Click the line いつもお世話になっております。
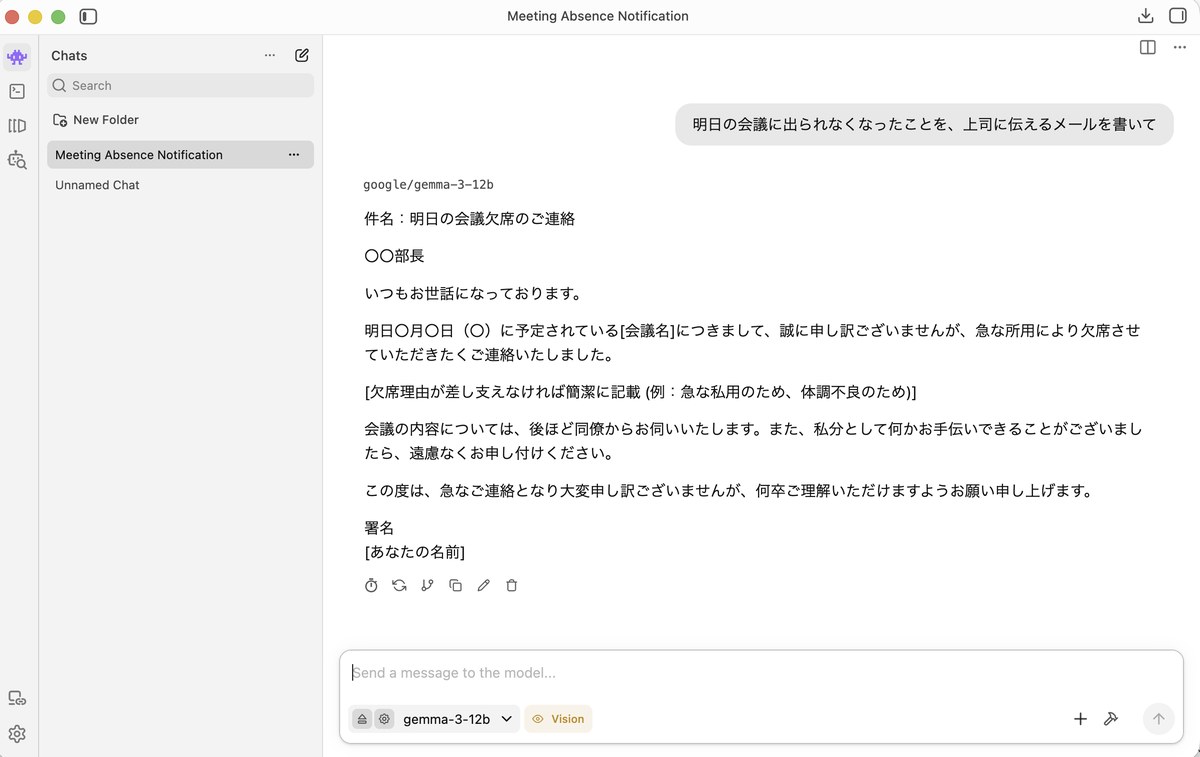 tap(473, 294)
